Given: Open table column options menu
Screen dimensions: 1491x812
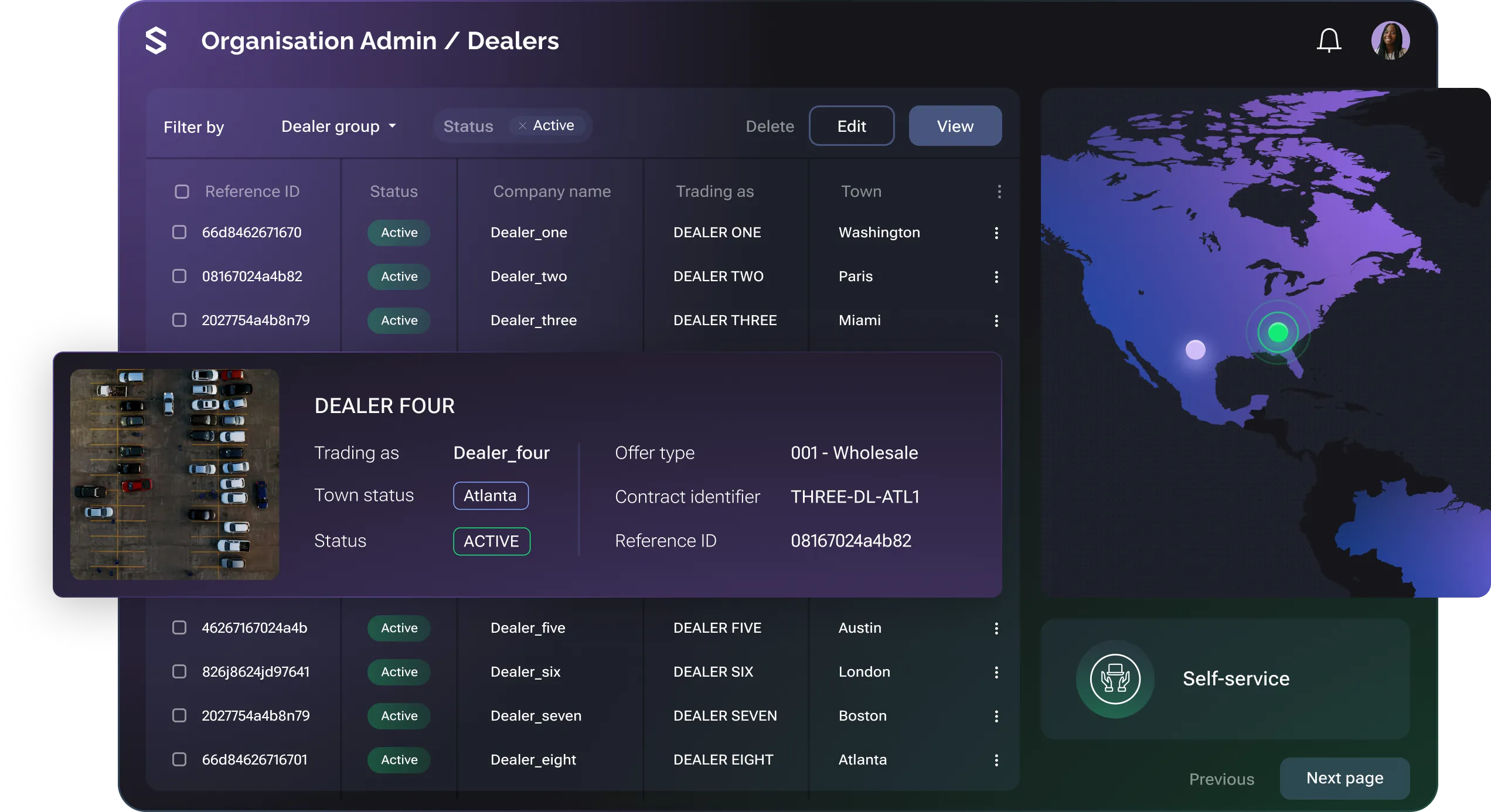Looking at the screenshot, I should [999, 192].
